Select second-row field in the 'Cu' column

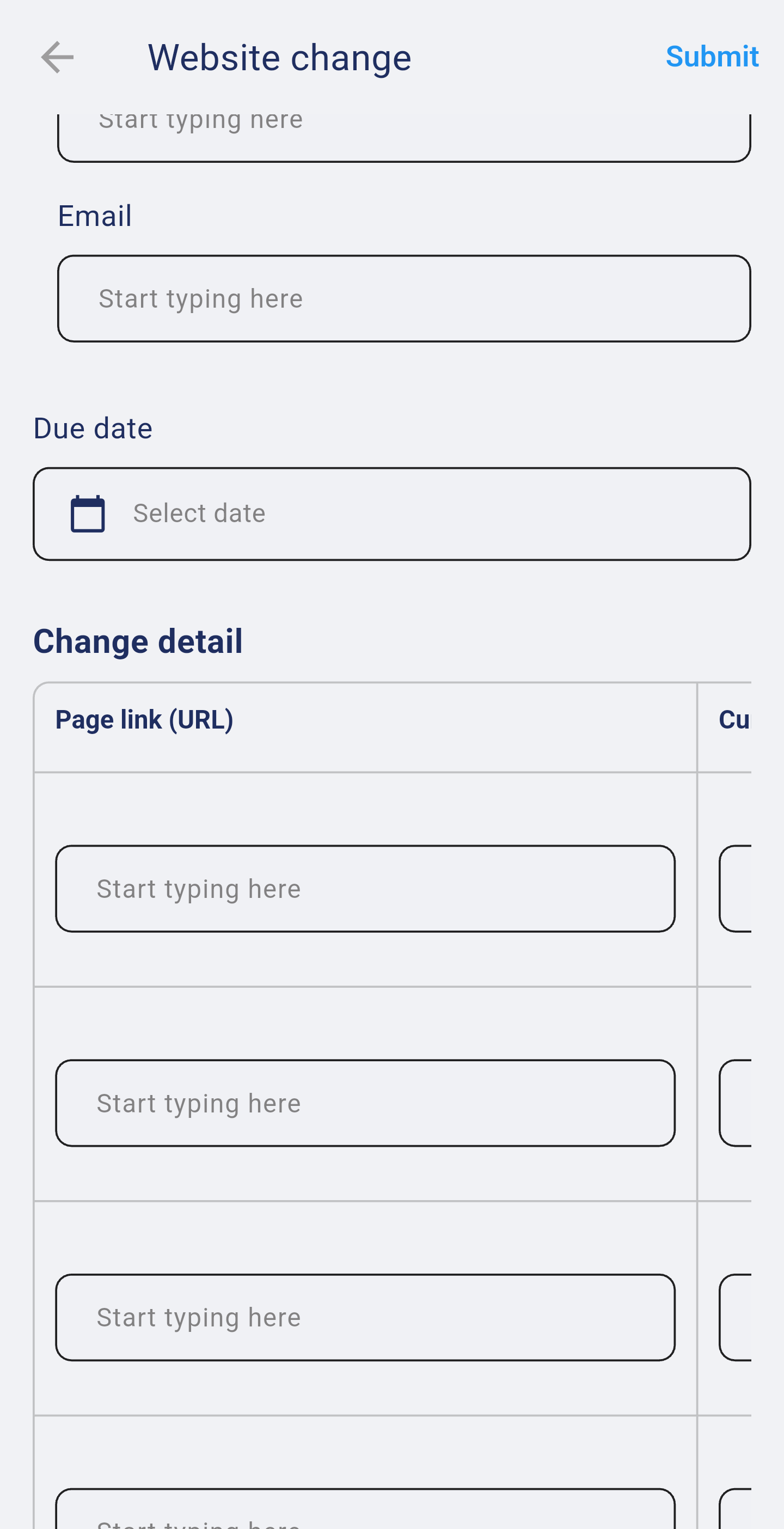(x=736, y=1103)
